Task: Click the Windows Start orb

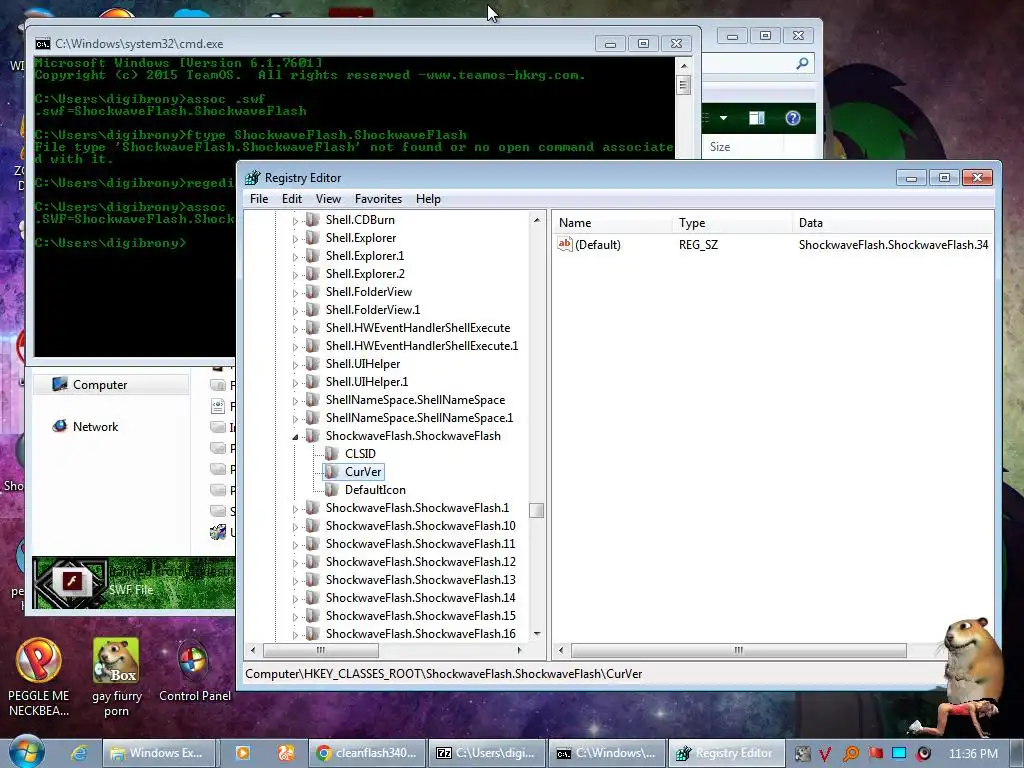Action: point(26,751)
